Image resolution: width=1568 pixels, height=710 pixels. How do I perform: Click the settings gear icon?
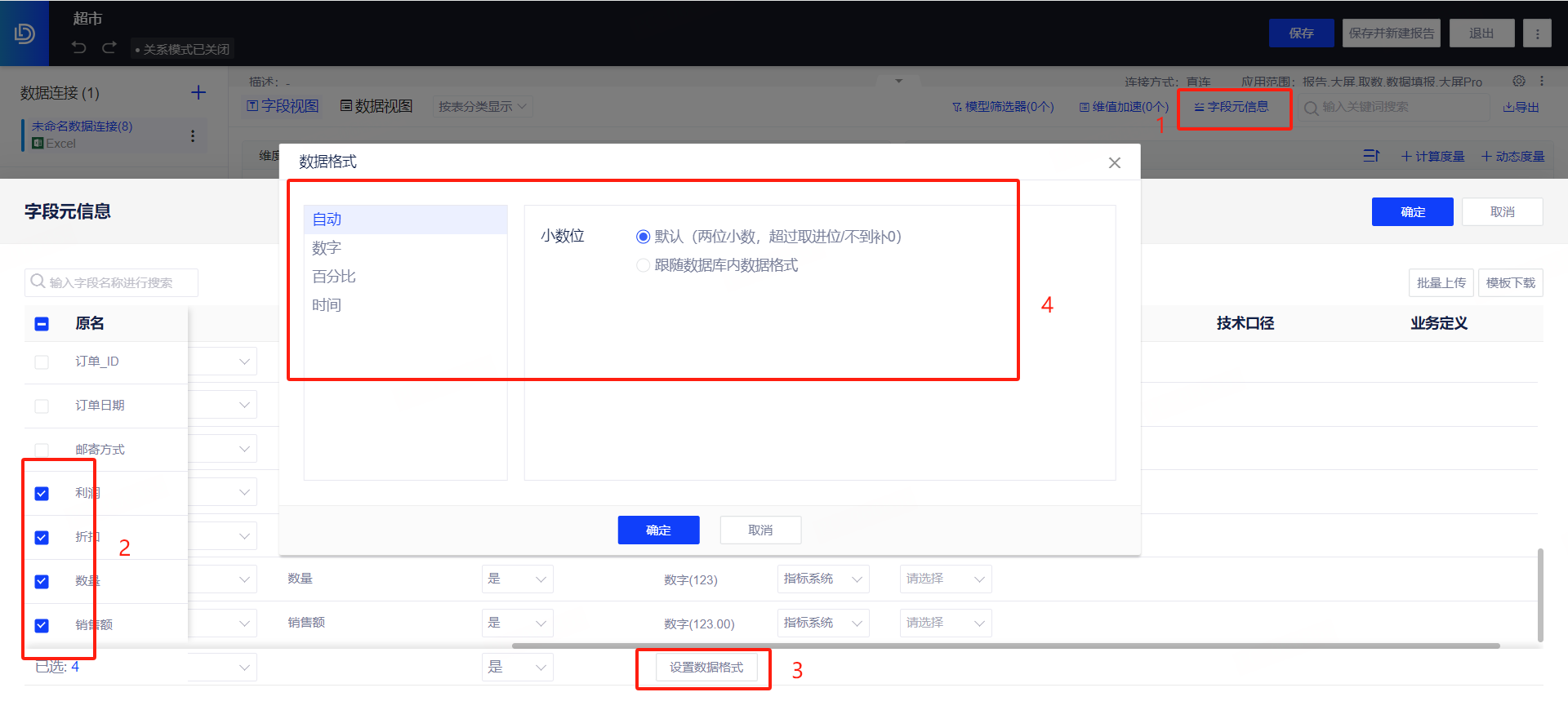tap(1518, 81)
